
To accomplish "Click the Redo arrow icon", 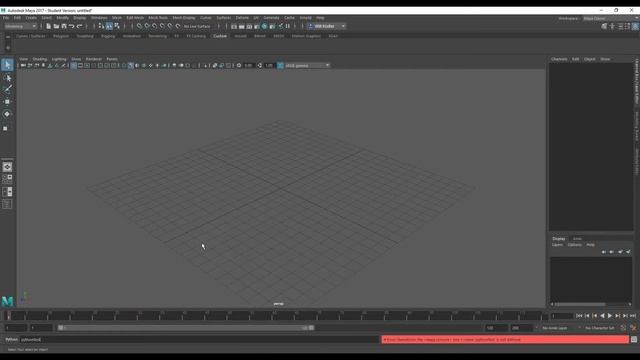I will [80, 26].
